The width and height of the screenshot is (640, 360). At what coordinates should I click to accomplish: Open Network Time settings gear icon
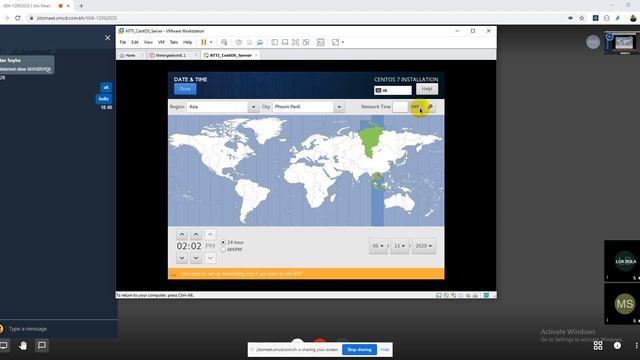tap(430, 107)
